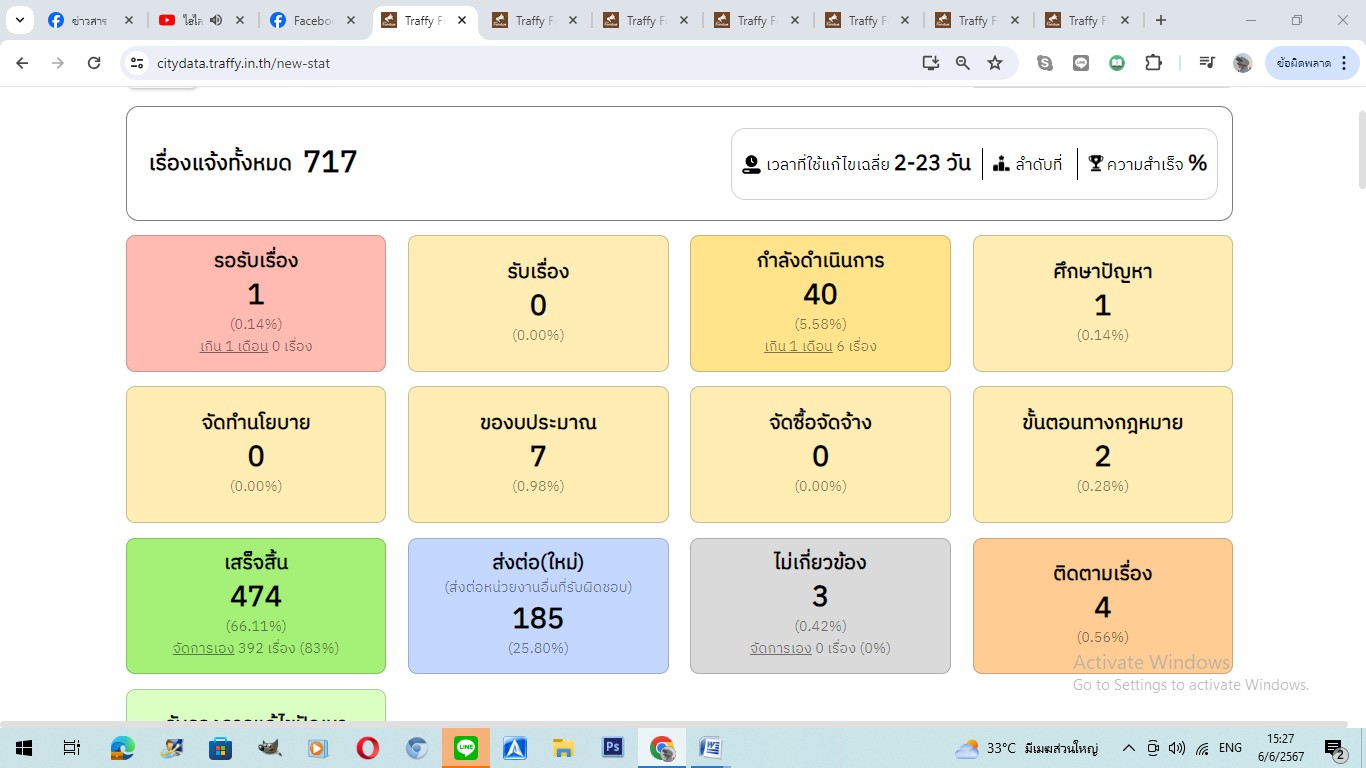The height and width of the screenshot is (768, 1366).
Task: Show hidden system tray icons chevron
Action: pyautogui.click(x=1128, y=748)
